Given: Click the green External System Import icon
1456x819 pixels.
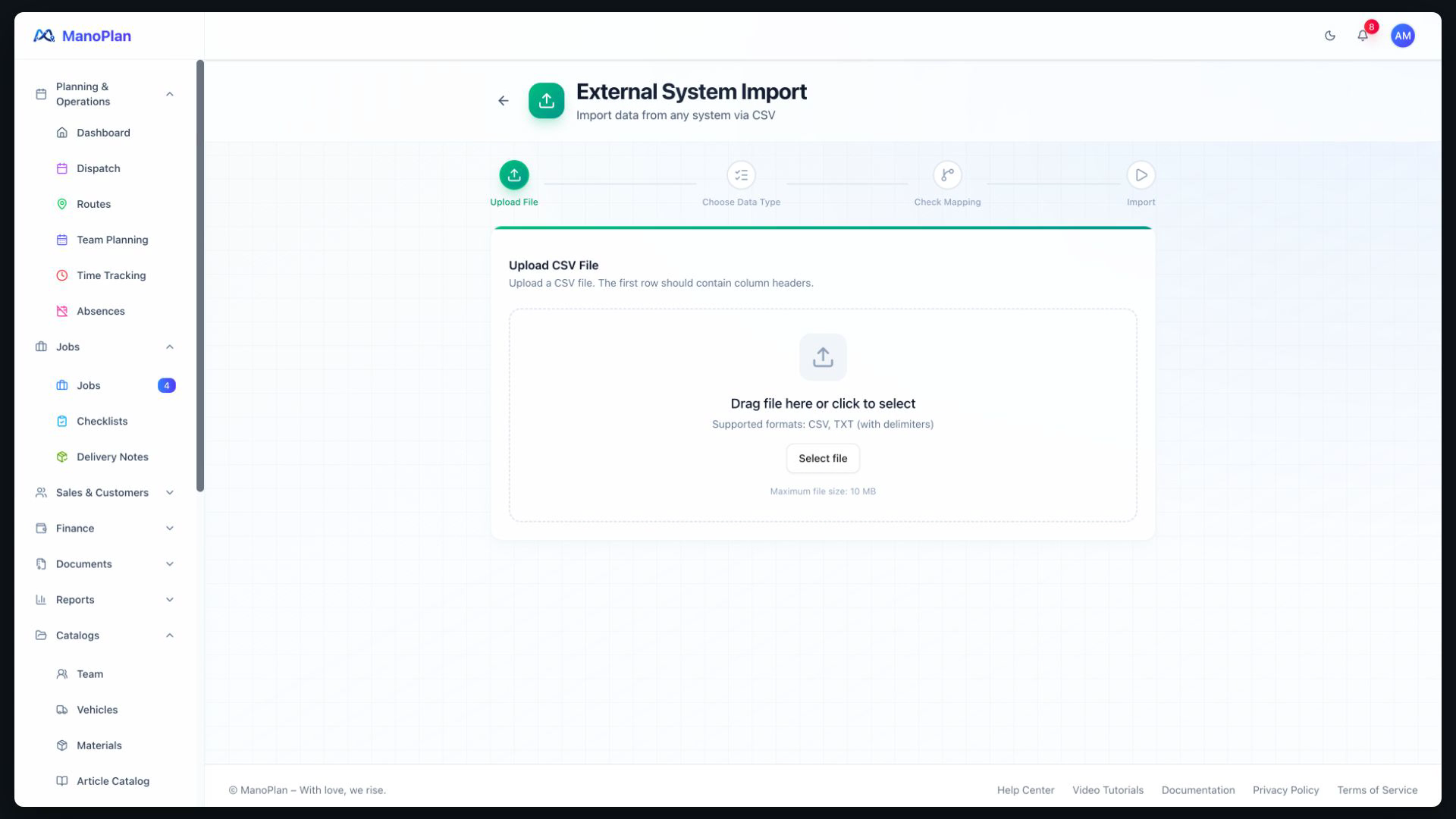Looking at the screenshot, I should click(x=546, y=101).
